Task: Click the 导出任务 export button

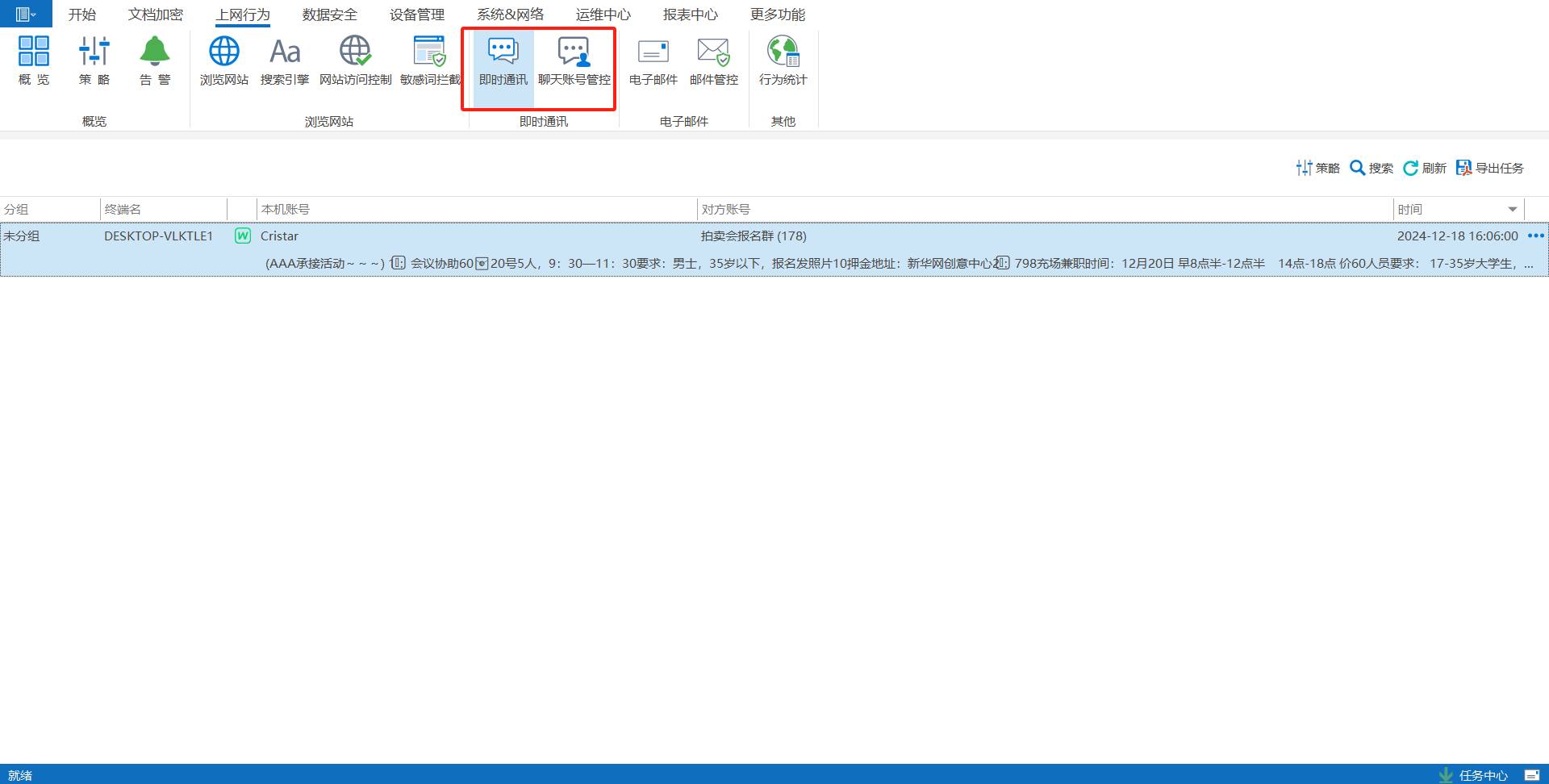Action: [x=1490, y=168]
